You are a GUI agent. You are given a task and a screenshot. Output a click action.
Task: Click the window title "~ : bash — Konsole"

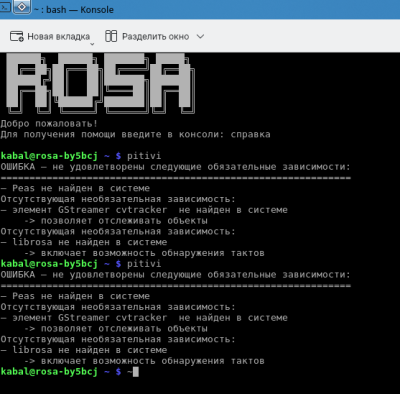[74, 10]
